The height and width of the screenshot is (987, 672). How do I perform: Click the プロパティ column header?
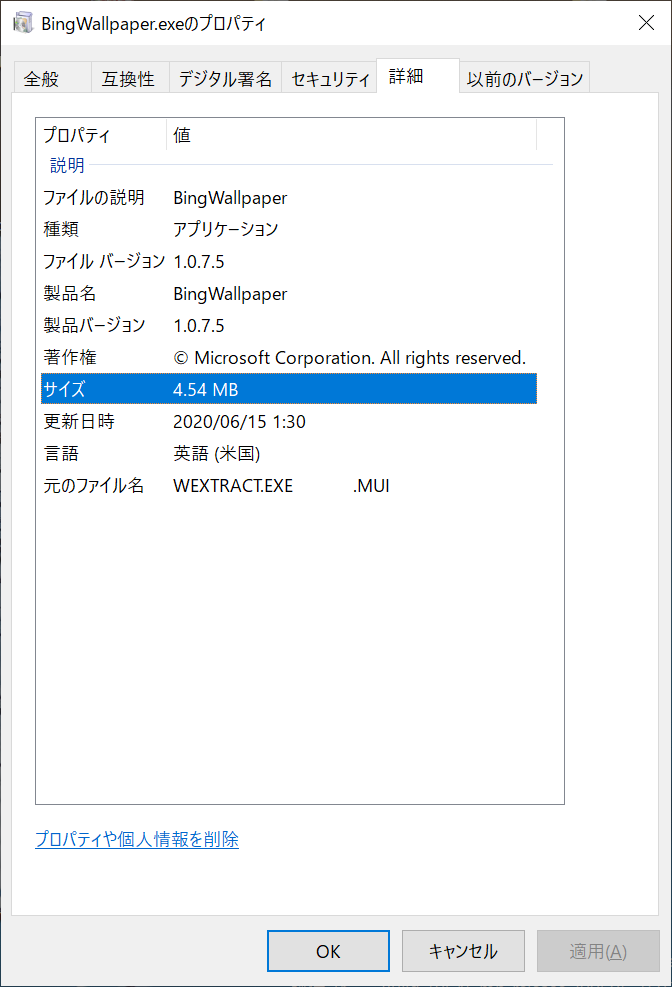[x=103, y=135]
